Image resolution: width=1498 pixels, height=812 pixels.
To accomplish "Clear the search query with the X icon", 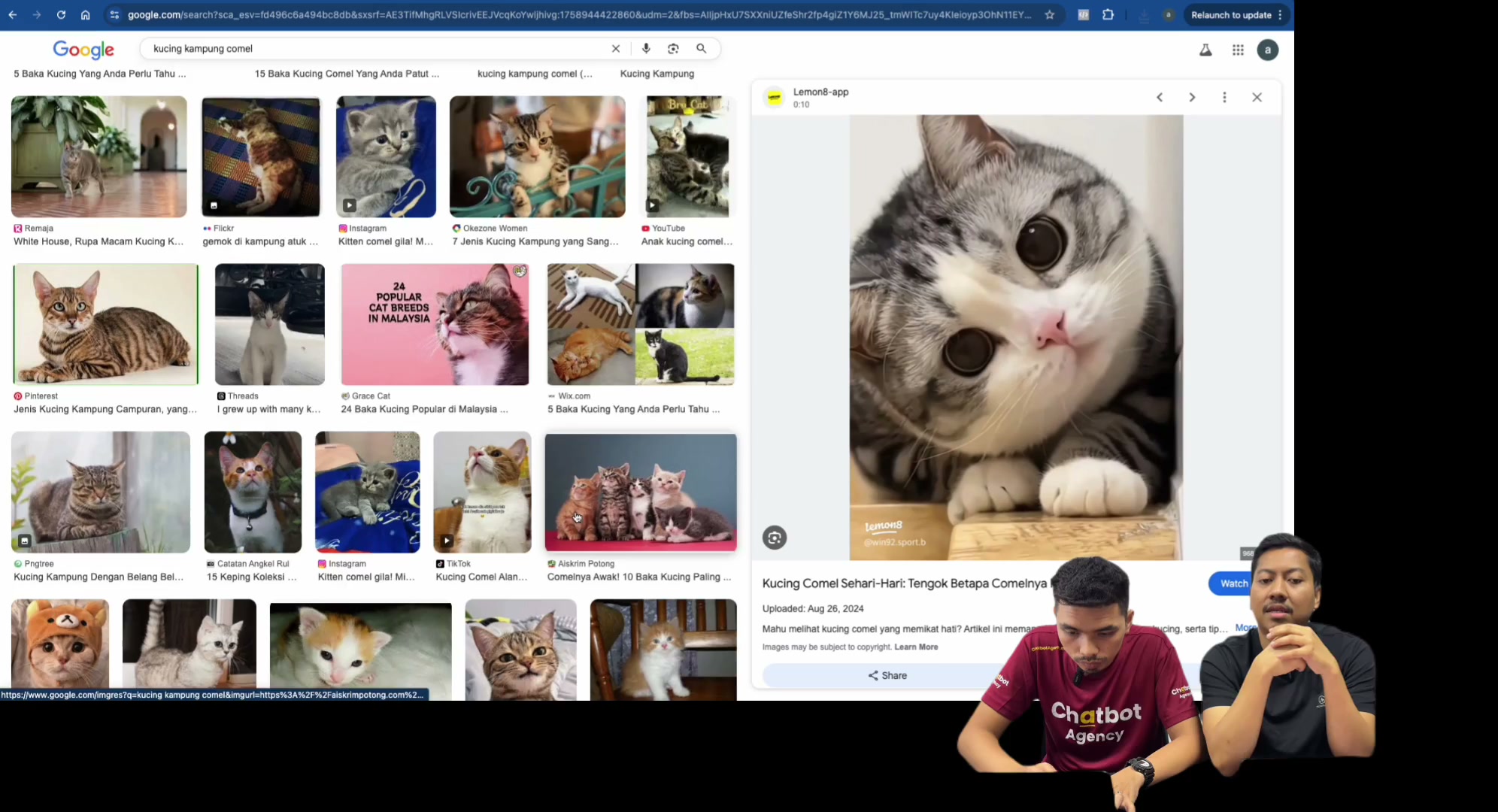I will [616, 49].
